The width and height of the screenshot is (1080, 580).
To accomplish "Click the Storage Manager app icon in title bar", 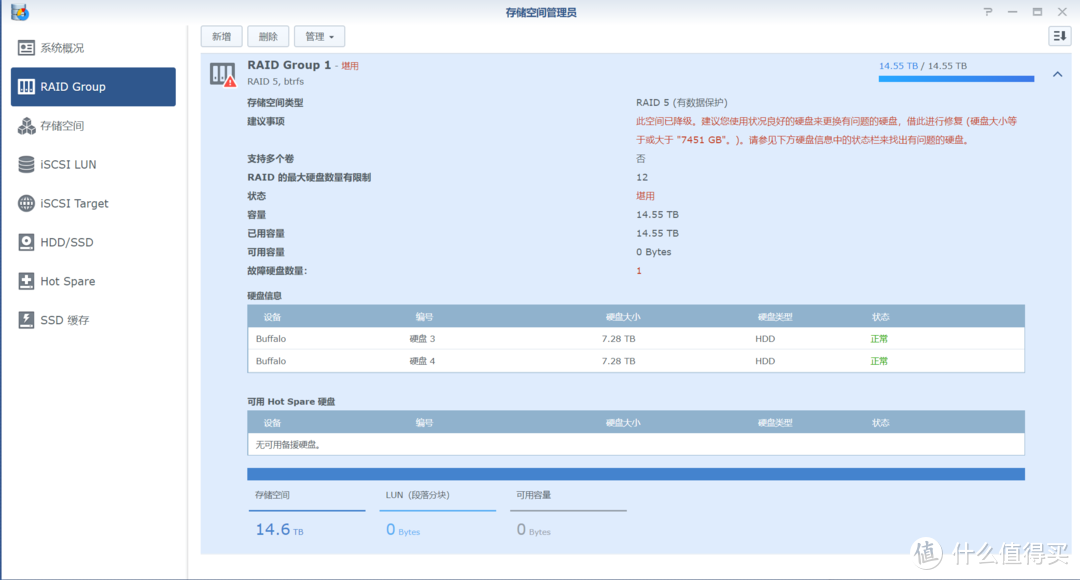I will pyautogui.click(x=19, y=12).
